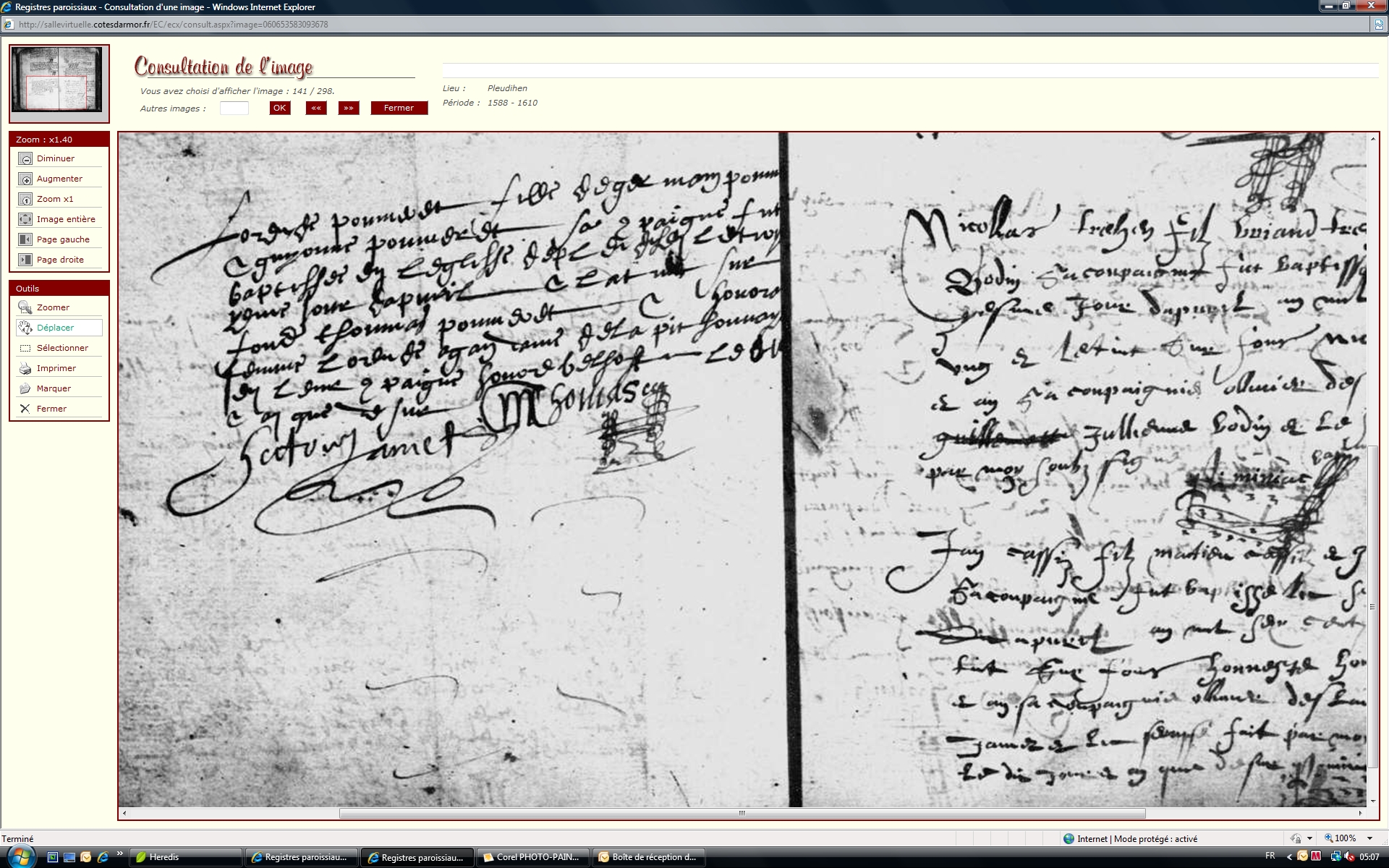
Task: Choose the Sélectionner tool
Action: click(x=62, y=348)
